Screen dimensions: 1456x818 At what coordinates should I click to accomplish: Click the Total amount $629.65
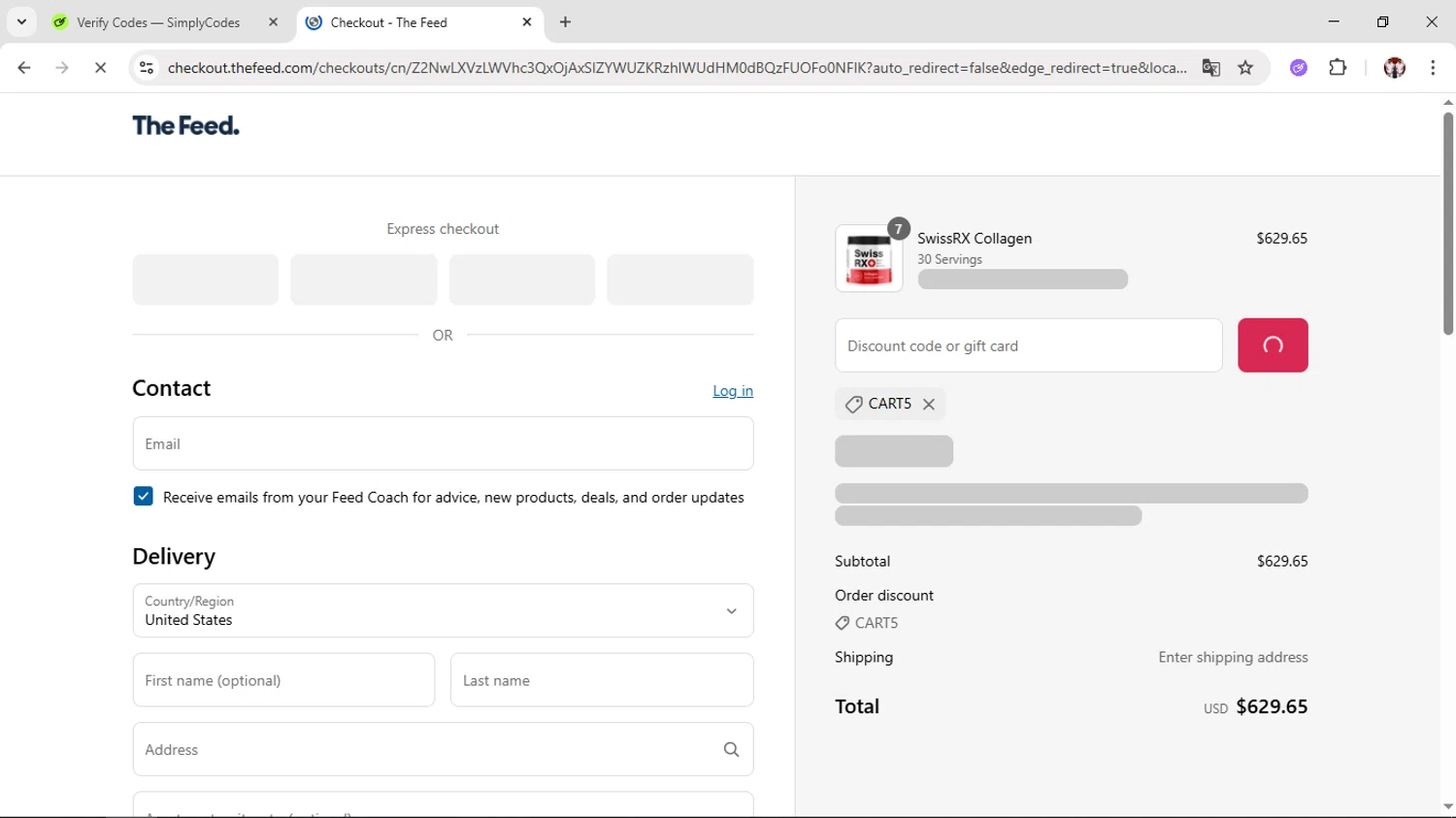1272,706
